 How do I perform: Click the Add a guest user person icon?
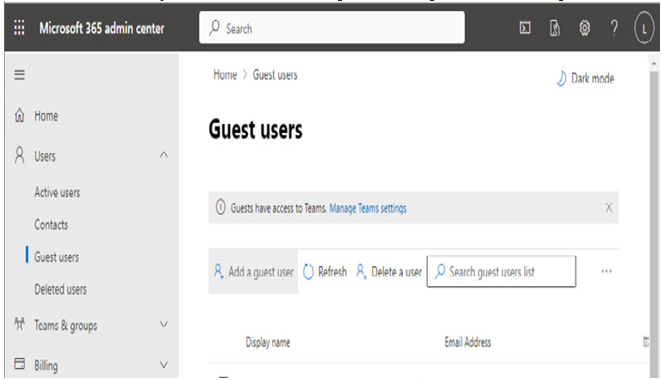(218, 271)
